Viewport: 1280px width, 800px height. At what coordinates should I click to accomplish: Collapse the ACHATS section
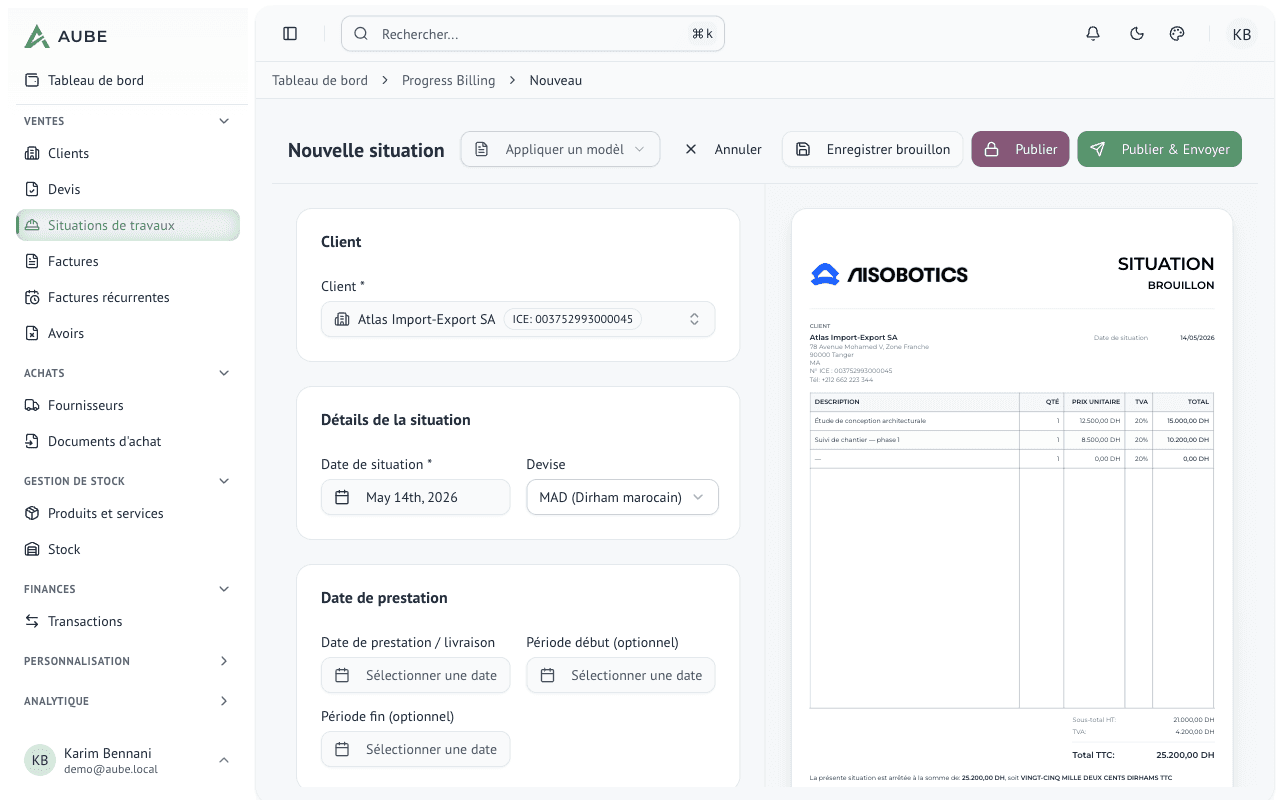tap(224, 373)
